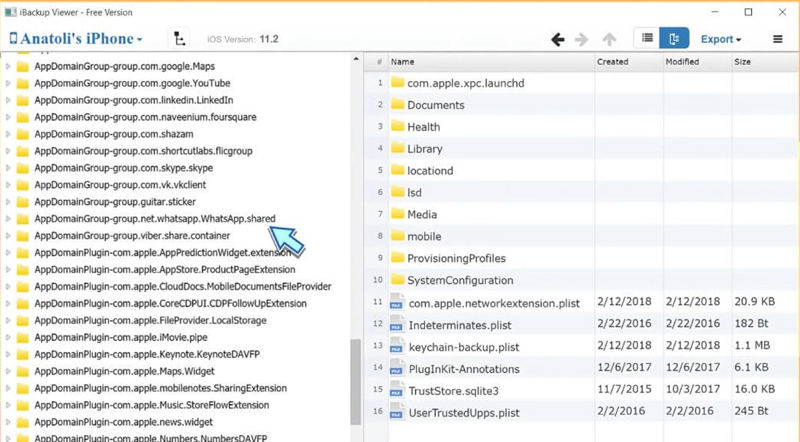Image resolution: width=800 pixels, height=442 pixels.
Task: Select CloudDocs.MobileDocumentsFileProvider tree item
Action: (183, 287)
